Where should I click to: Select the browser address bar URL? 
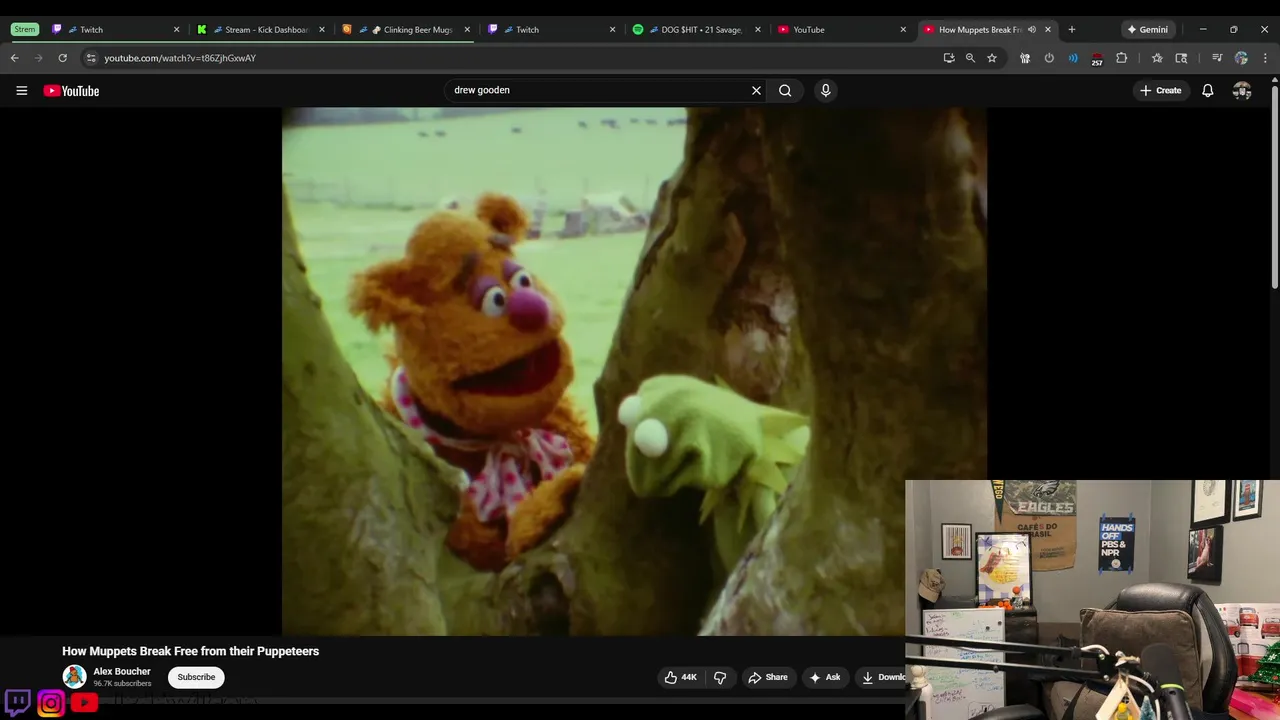pyautogui.click(x=180, y=58)
